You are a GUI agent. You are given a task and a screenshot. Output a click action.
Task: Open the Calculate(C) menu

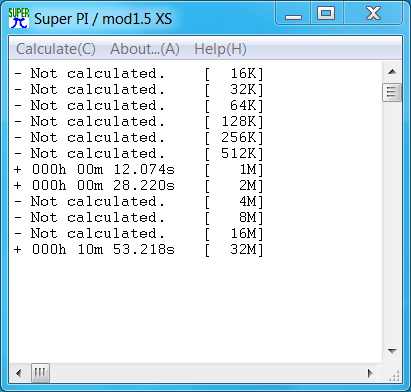coord(56,49)
